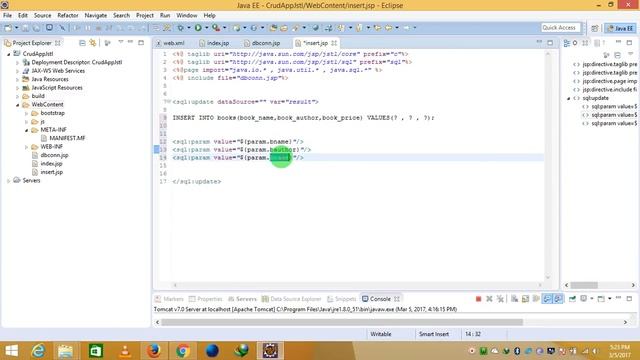Click the green Run button in toolbar
This screenshot has height=360, width=640.
198,28
